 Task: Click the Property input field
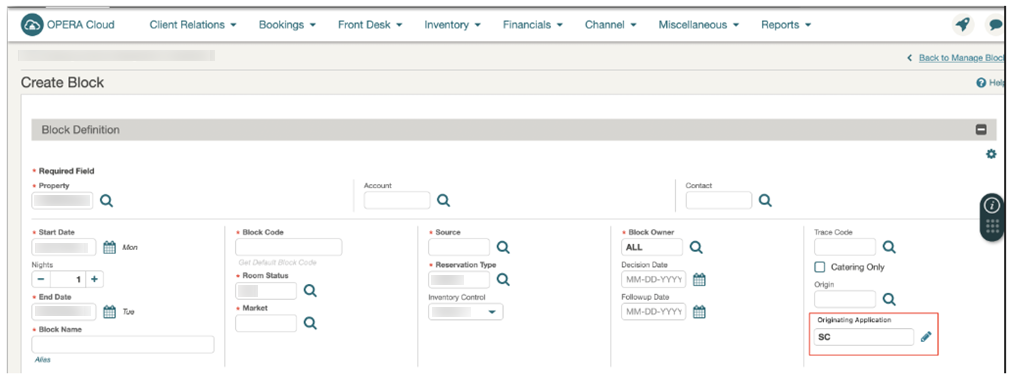point(63,201)
